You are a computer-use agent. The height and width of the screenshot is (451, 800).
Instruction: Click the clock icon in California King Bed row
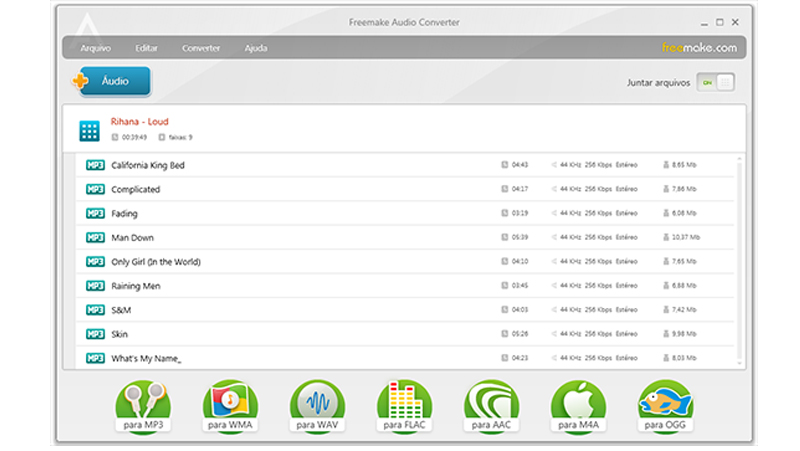pos(505,165)
